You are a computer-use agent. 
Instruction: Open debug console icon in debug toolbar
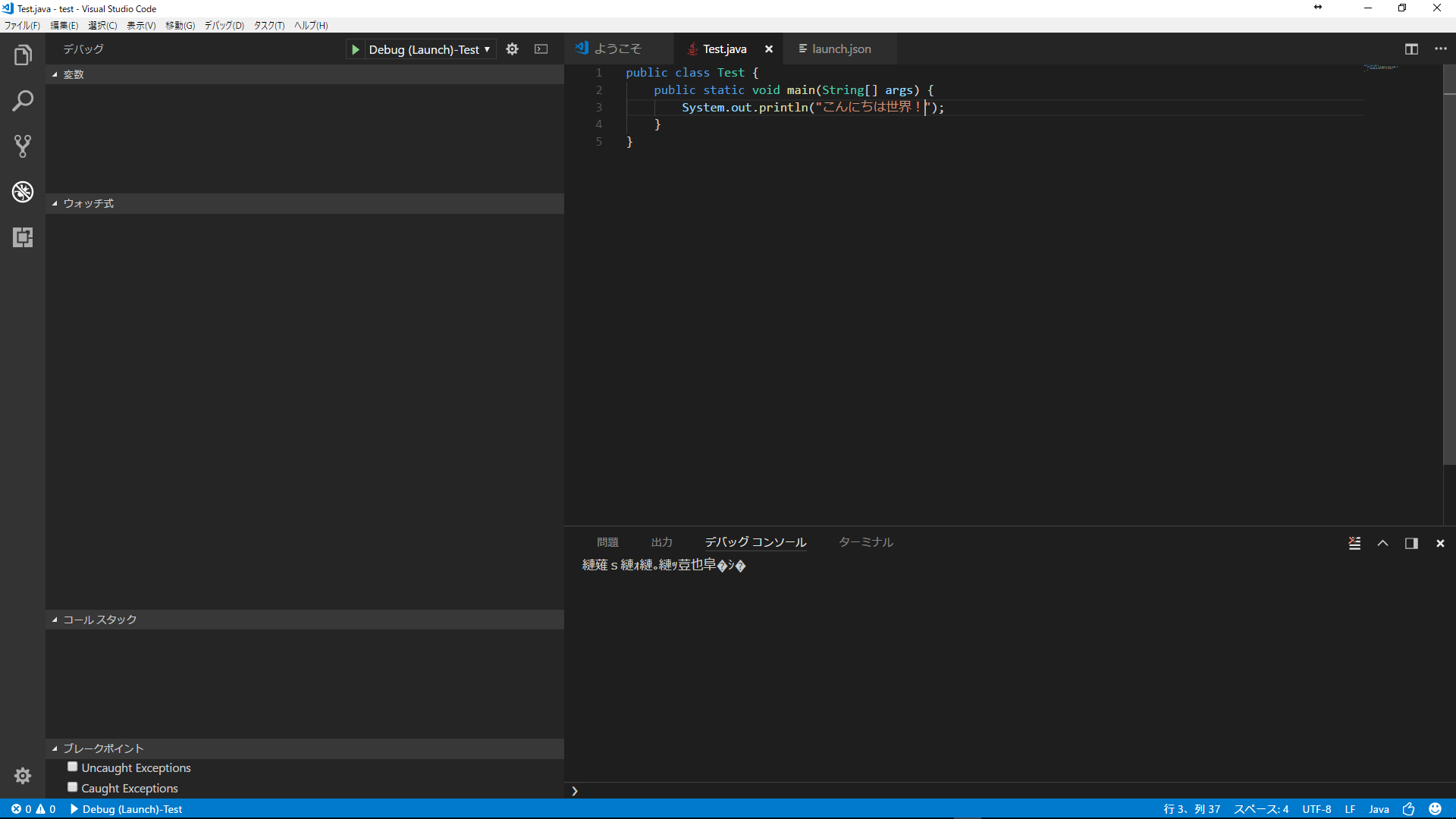541,49
